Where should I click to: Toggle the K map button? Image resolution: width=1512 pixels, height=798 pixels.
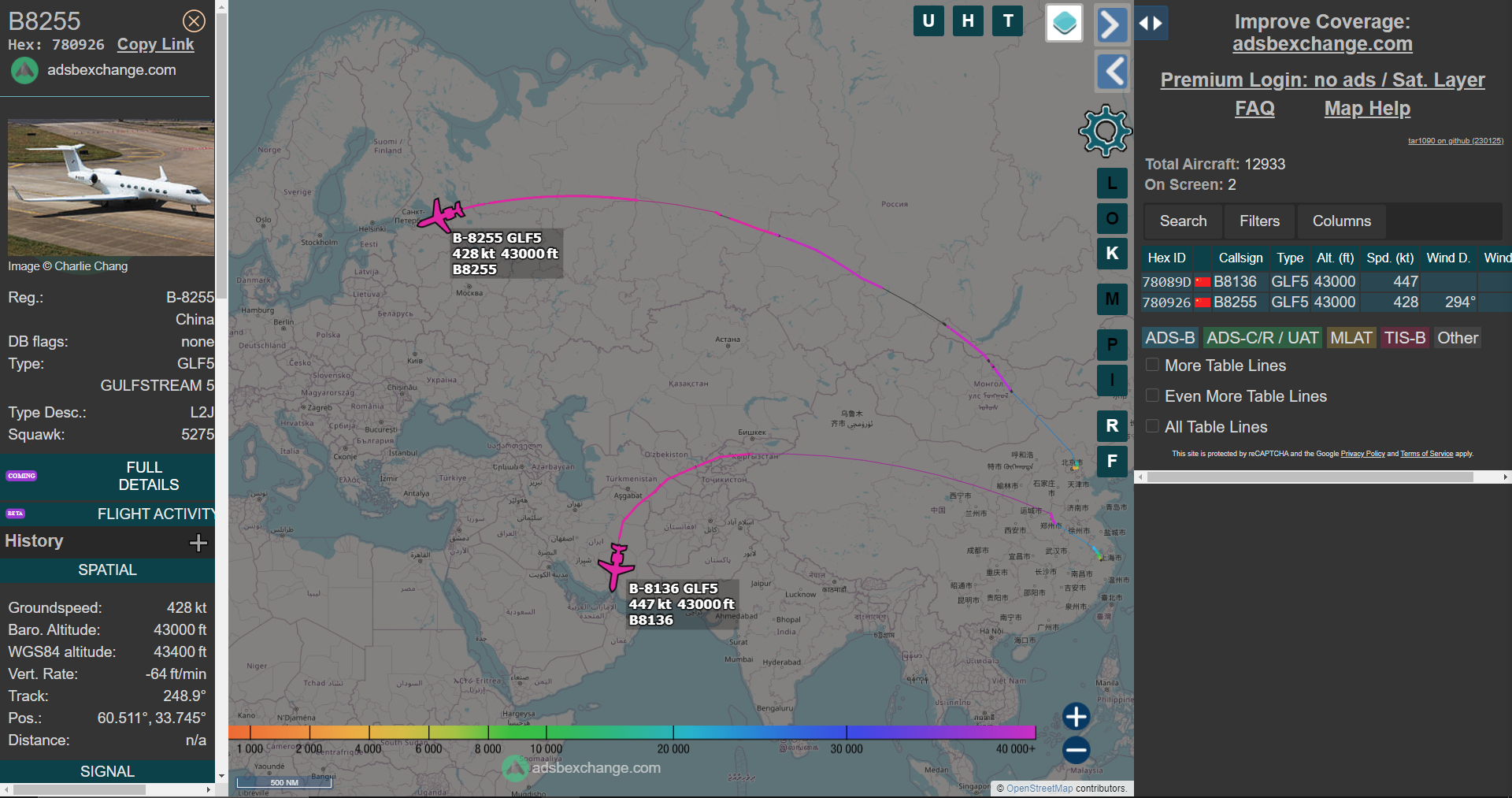pyautogui.click(x=1112, y=254)
